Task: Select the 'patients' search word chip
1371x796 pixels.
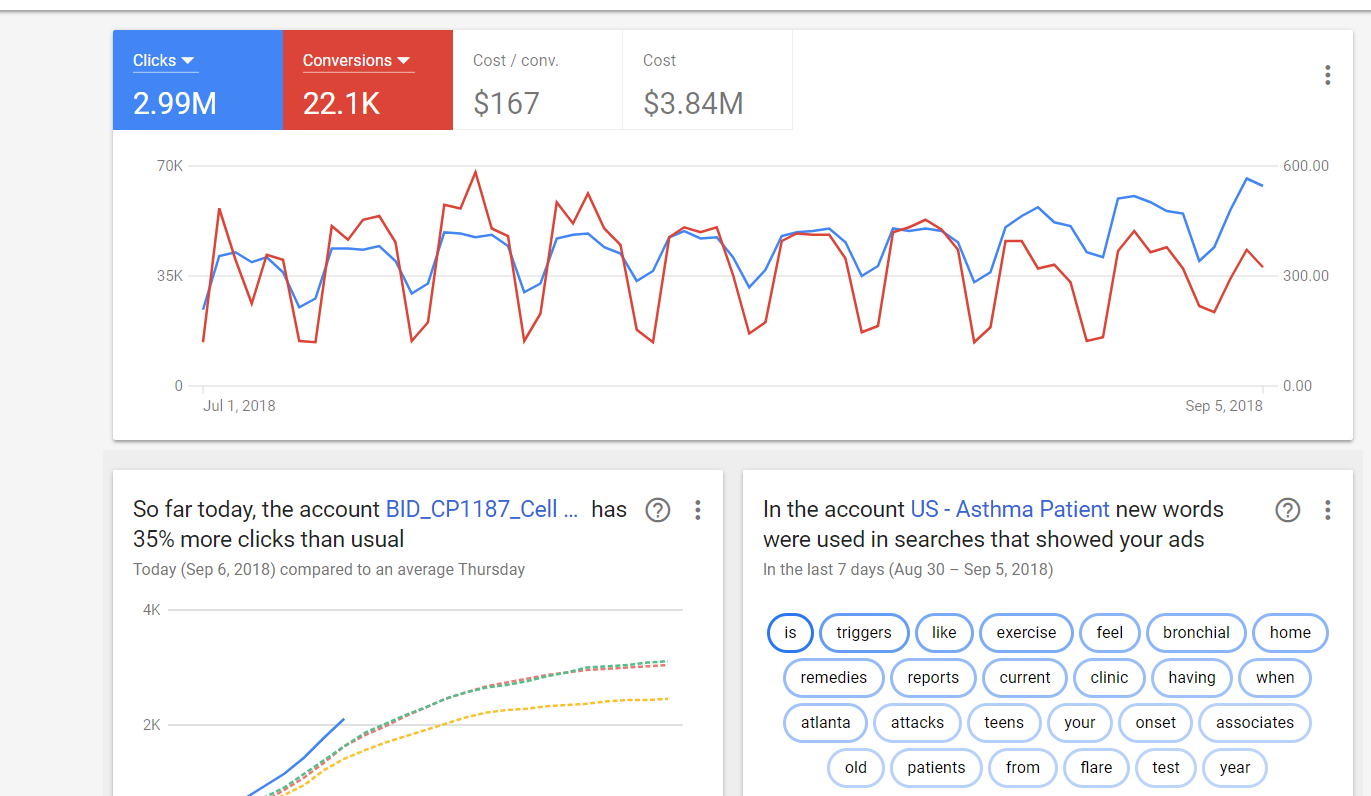Action: 935,767
